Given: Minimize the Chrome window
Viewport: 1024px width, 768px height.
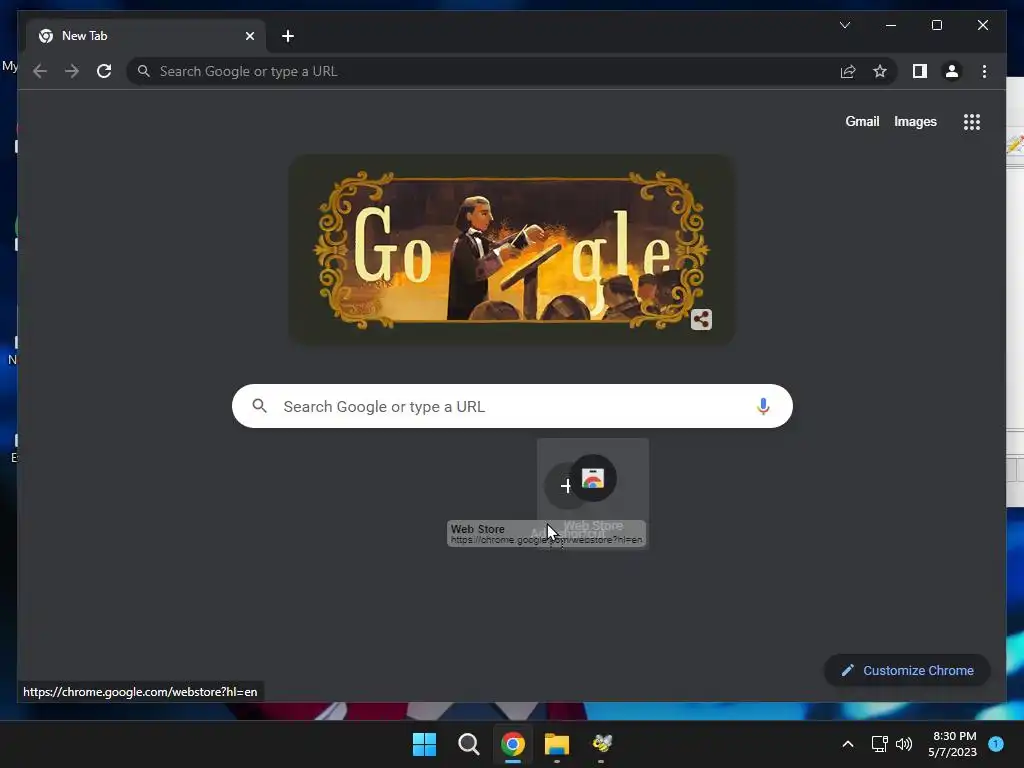Looking at the screenshot, I should coord(890,25).
